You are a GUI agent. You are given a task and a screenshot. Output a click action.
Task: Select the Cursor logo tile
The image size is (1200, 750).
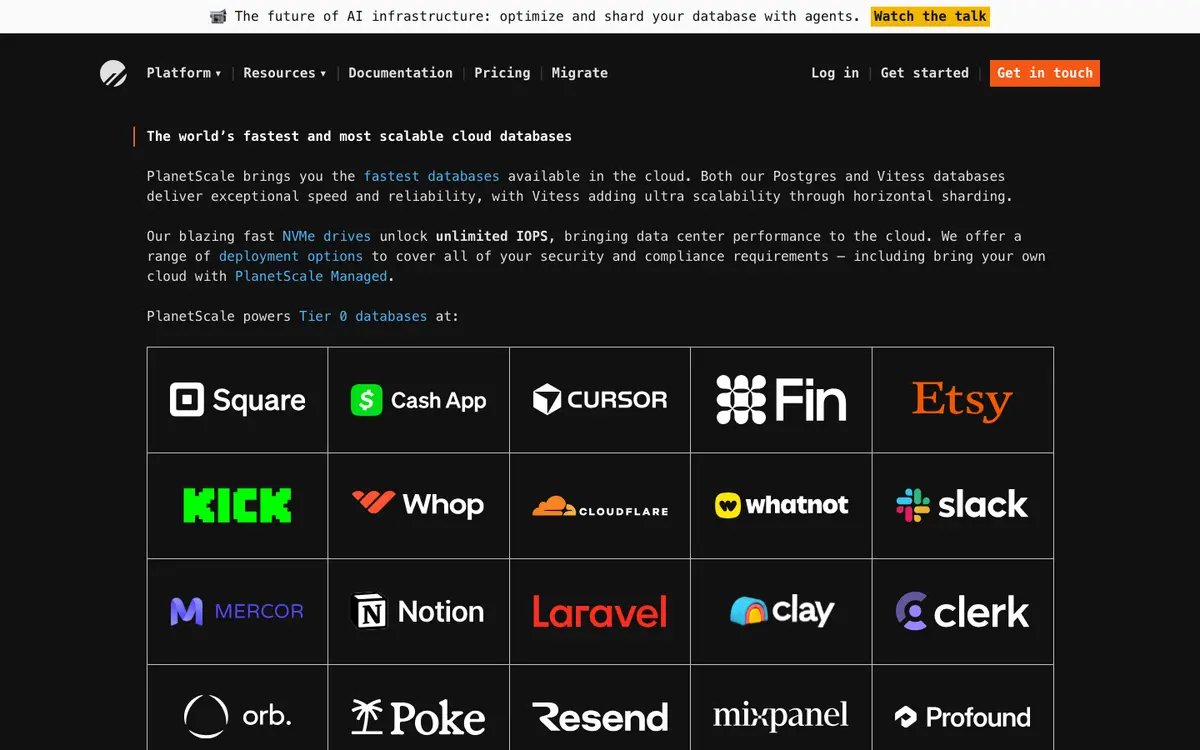600,400
